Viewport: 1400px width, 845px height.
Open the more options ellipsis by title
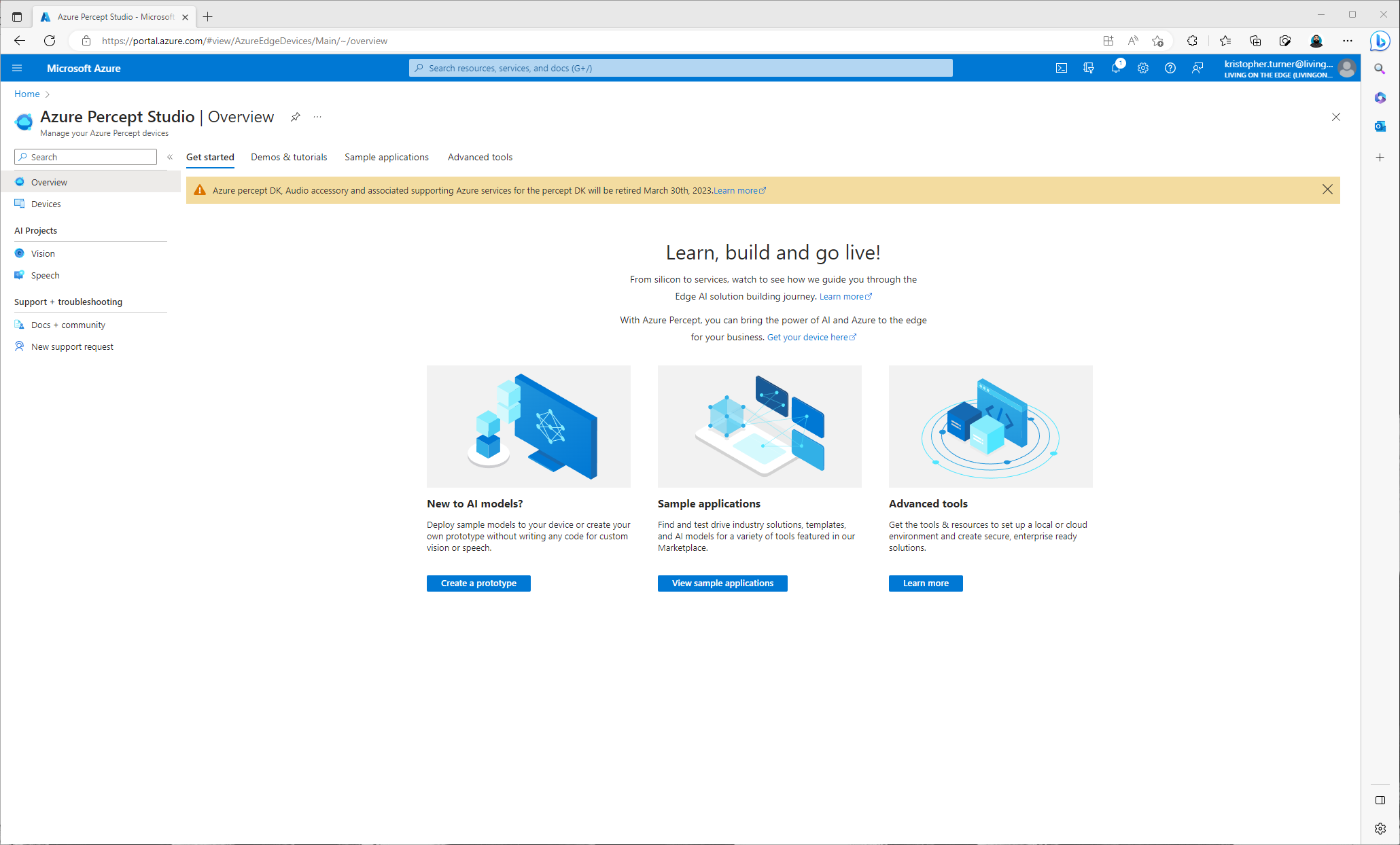coord(317,117)
